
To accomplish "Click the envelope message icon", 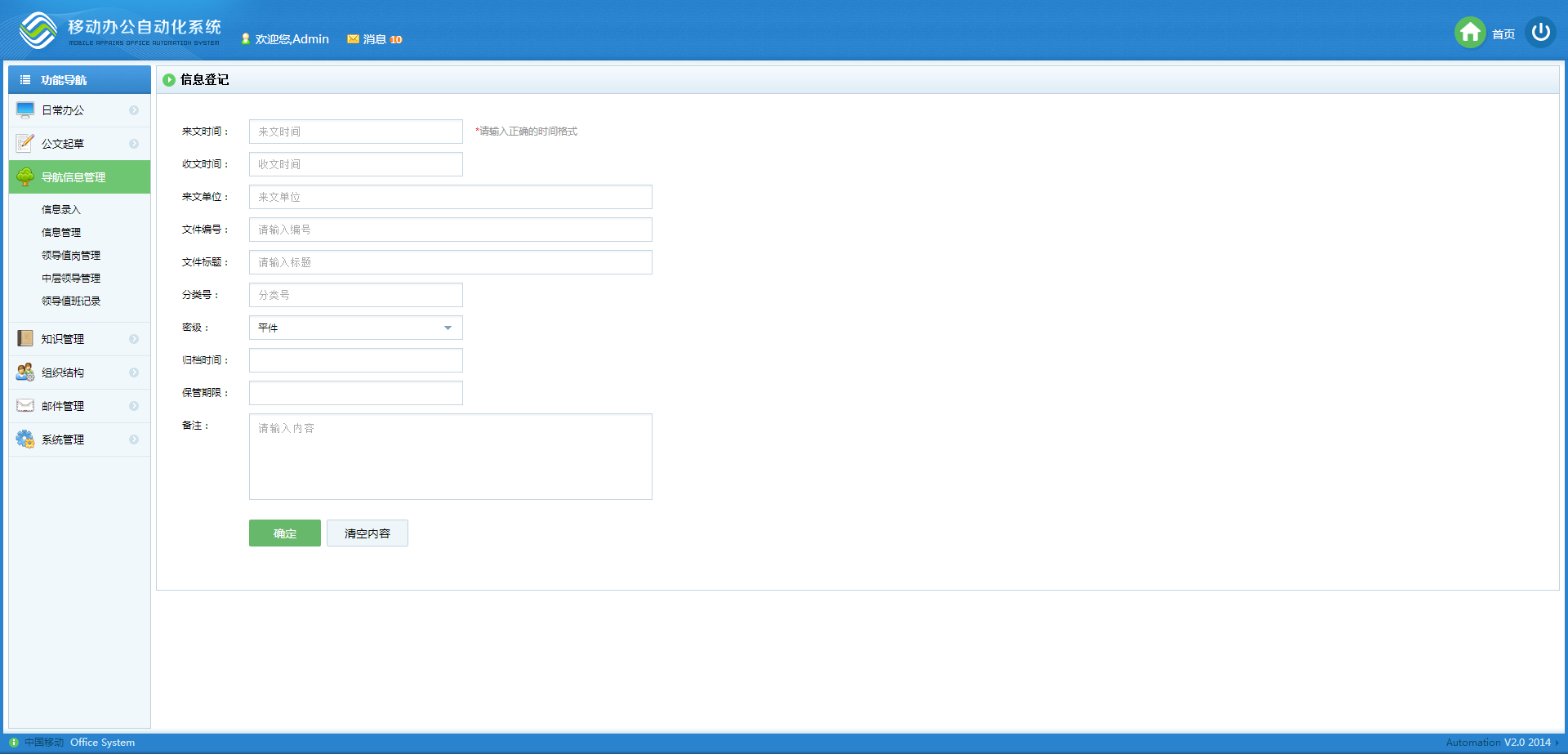I will (x=353, y=39).
